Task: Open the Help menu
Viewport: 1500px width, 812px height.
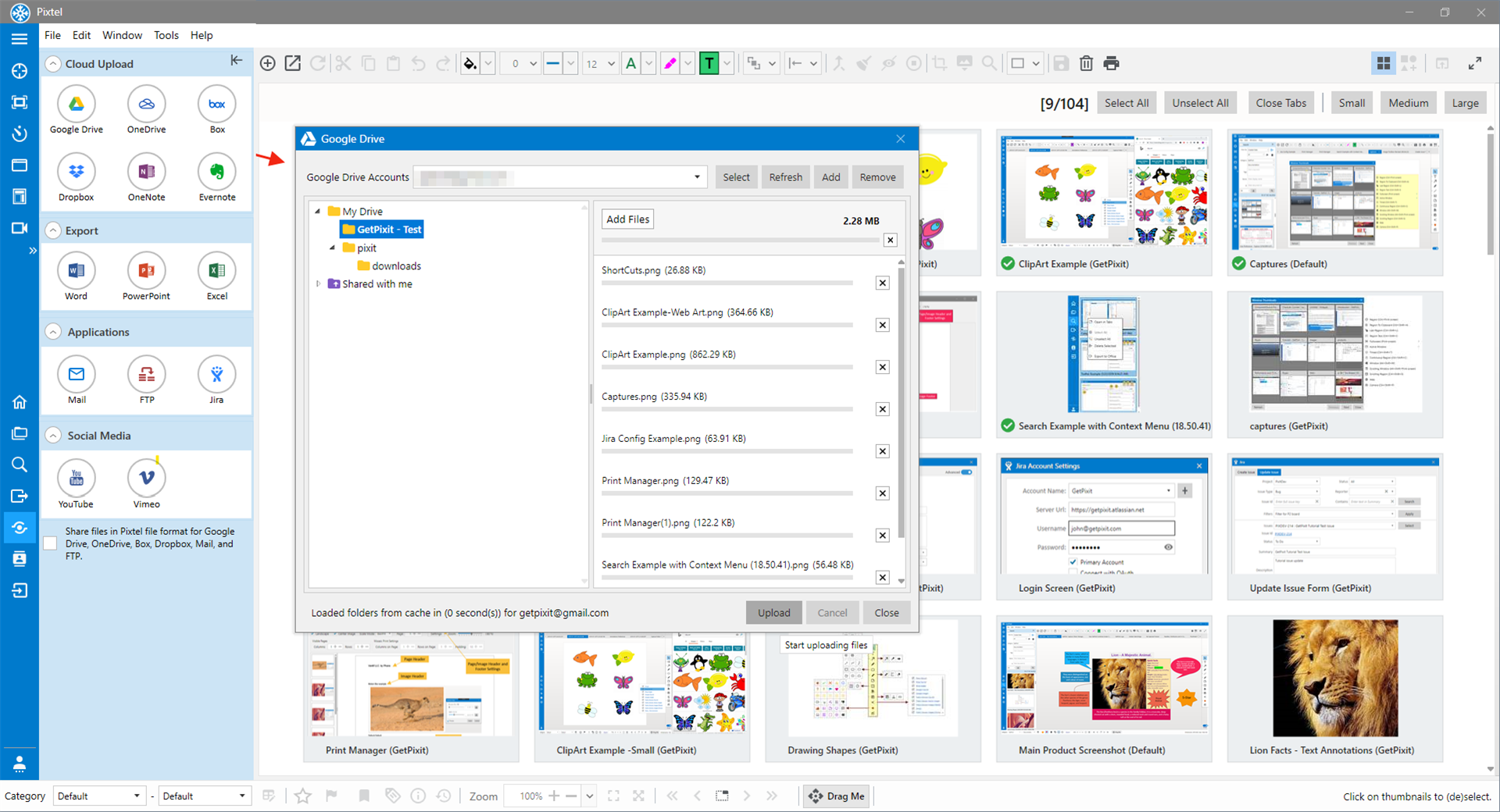Action: [x=202, y=35]
